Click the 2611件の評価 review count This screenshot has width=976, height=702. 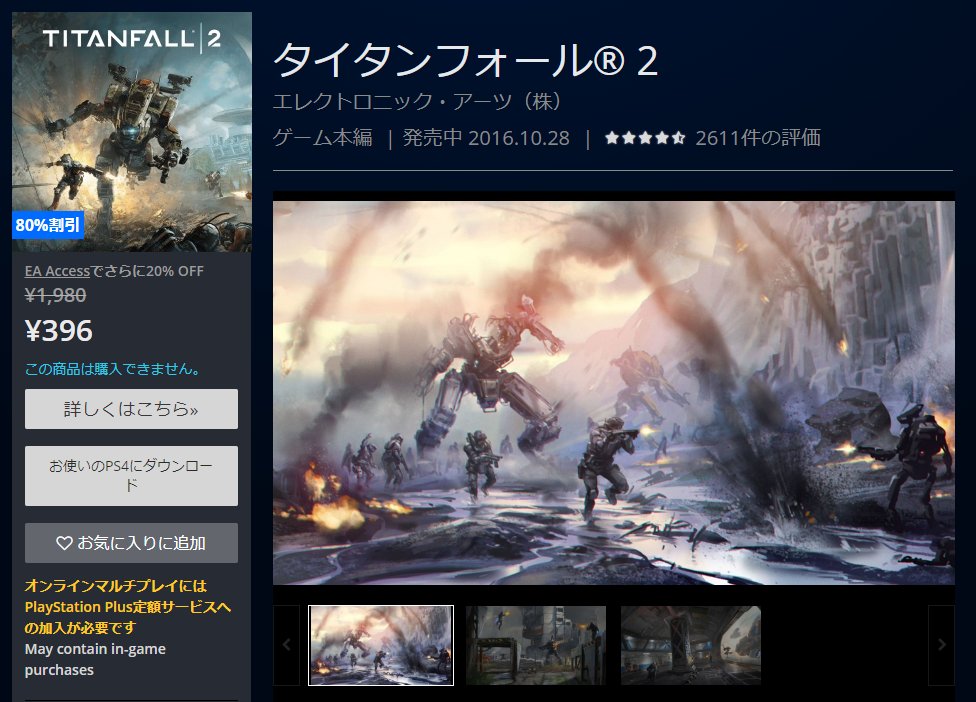(x=758, y=138)
